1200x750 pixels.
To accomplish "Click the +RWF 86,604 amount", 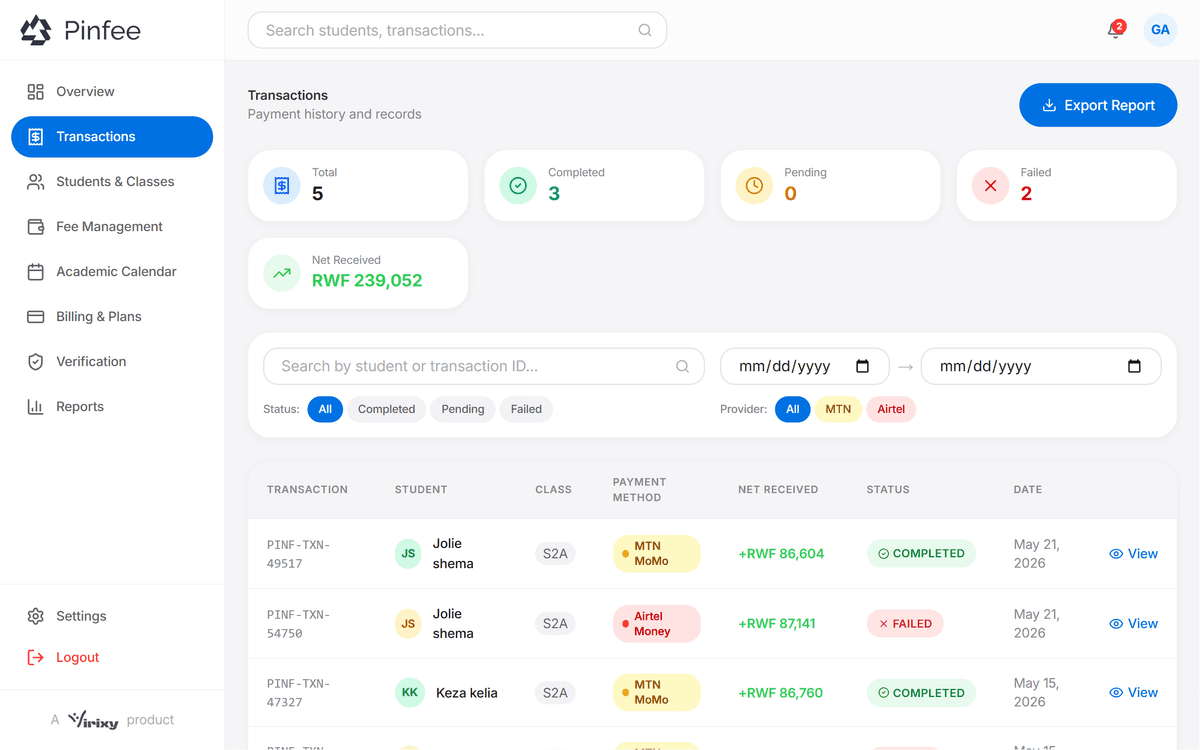I will click(781, 554).
